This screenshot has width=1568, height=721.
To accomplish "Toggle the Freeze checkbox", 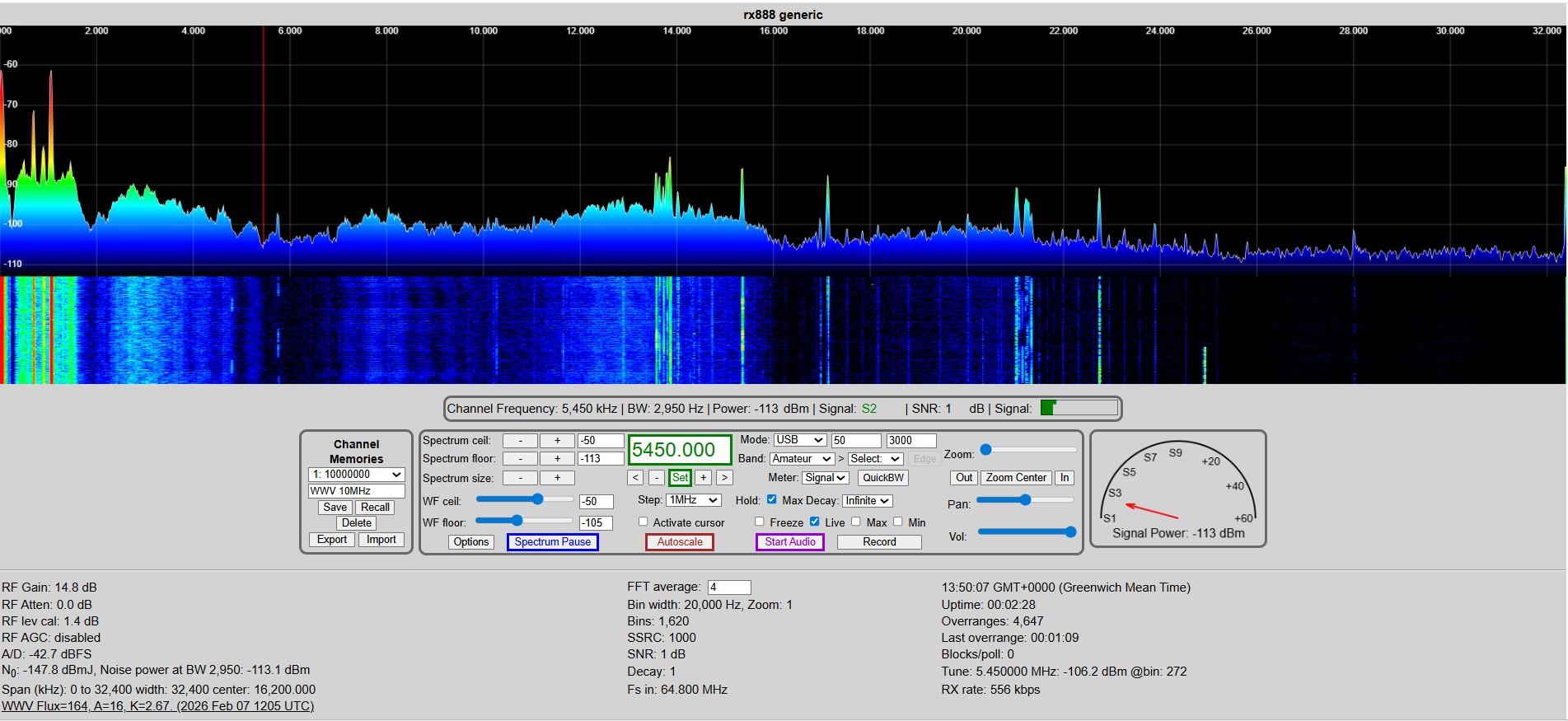I will coord(760,522).
